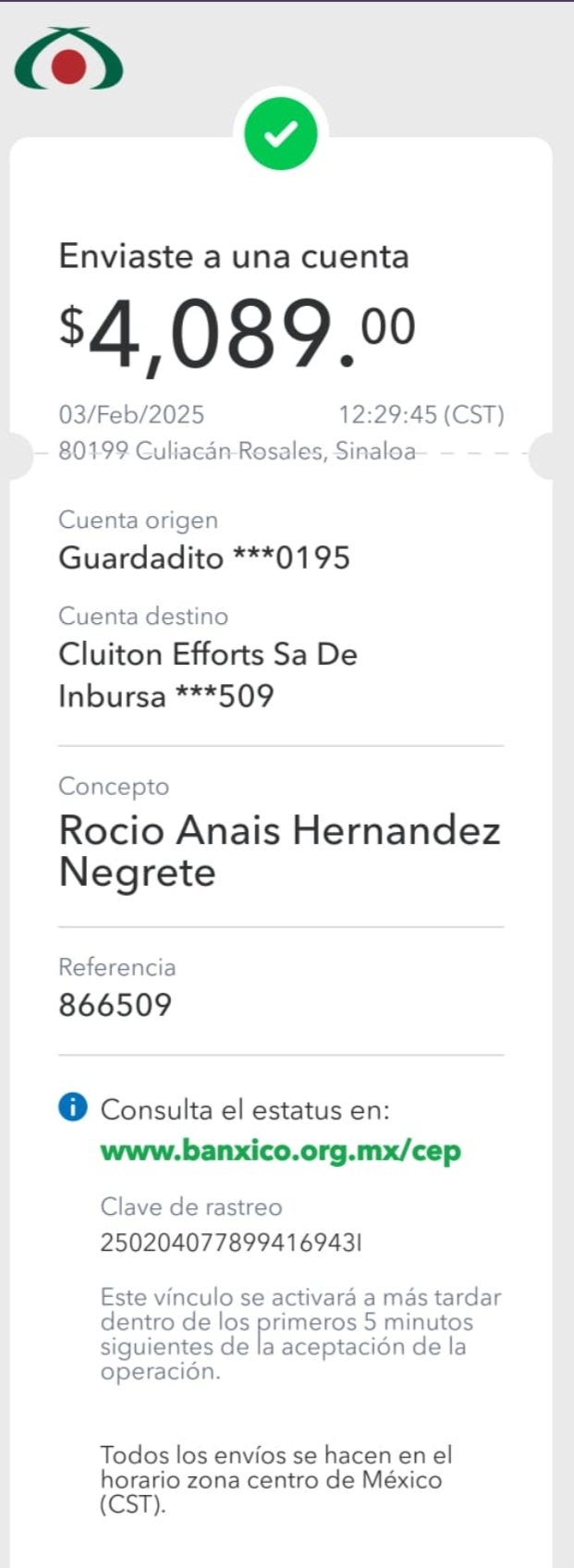
Task: Tap Inbursa ***509 account text
Action: coord(166,695)
